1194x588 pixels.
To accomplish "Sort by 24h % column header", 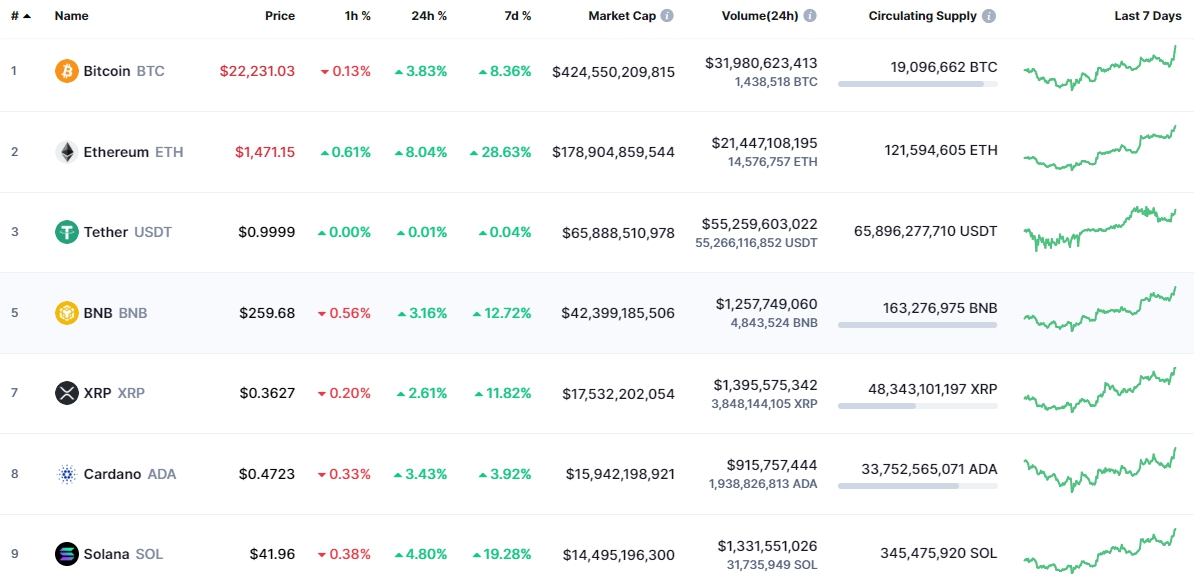I will pyautogui.click(x=429, y=16).
